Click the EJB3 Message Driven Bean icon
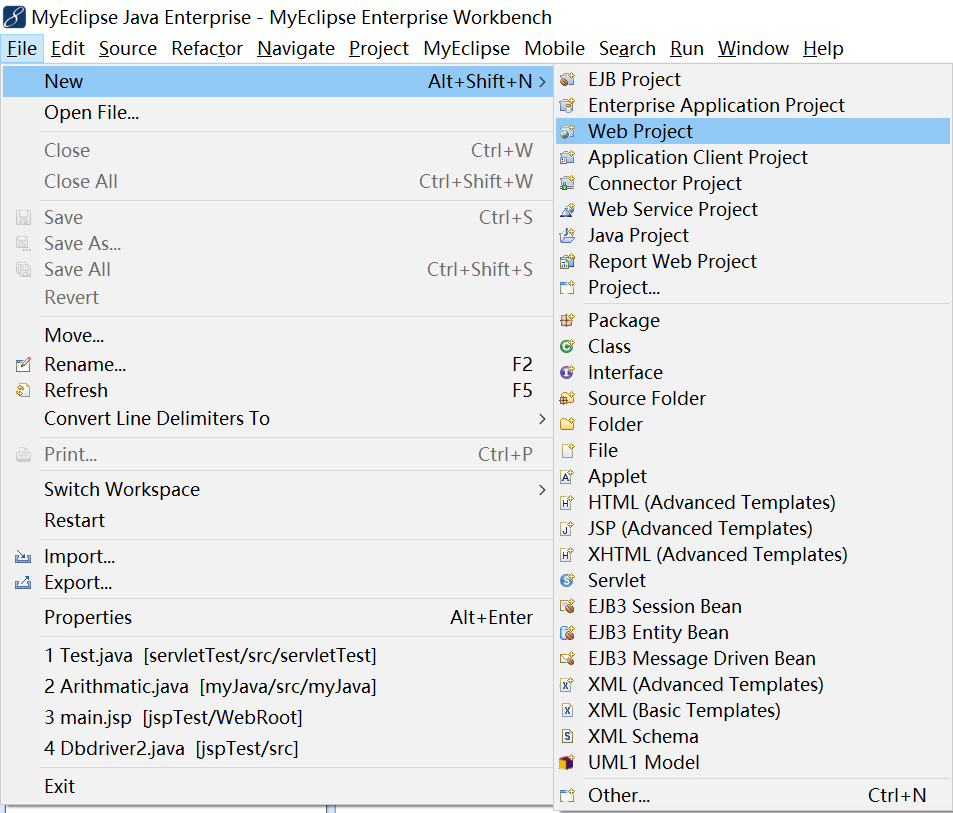The width and height of the screenshot is (953, 813). coord(567,659)
